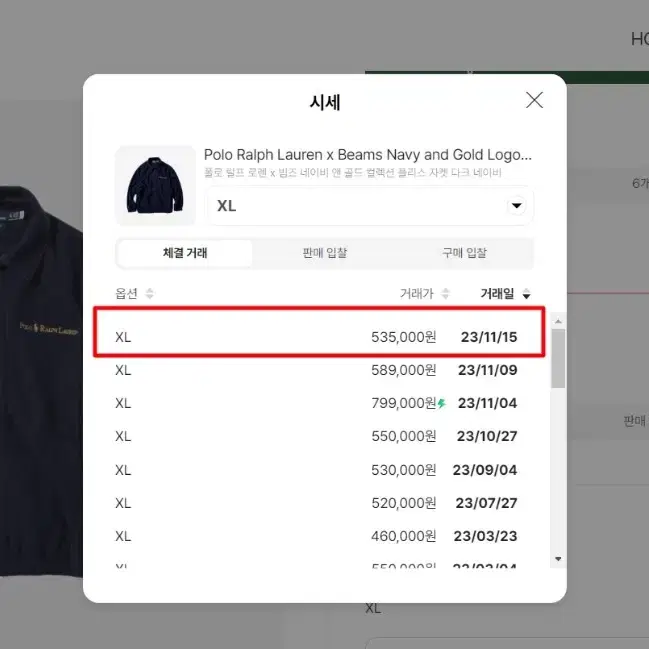The height and width of the screenshot is (649, 649).
Task: Click the 23/11/04 trade date
Action: 488,403
